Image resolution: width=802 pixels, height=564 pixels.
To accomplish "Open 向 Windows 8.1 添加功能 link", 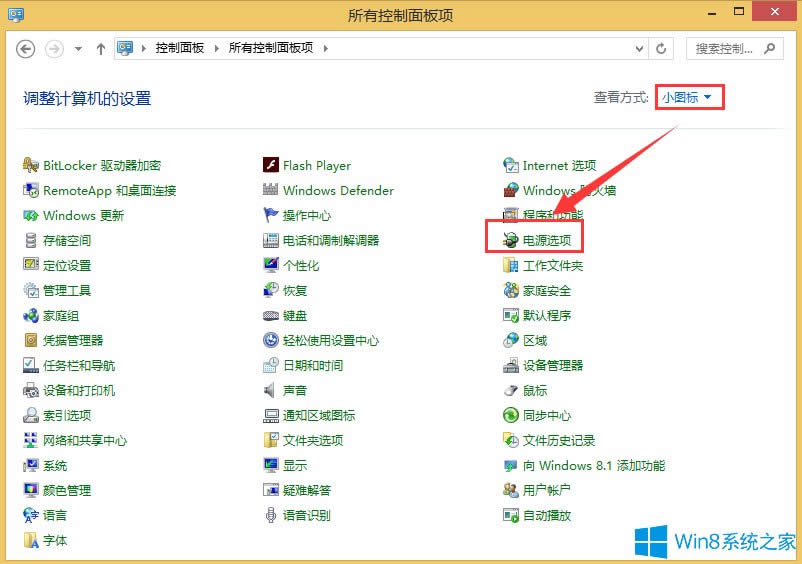I will coord(594,466).
